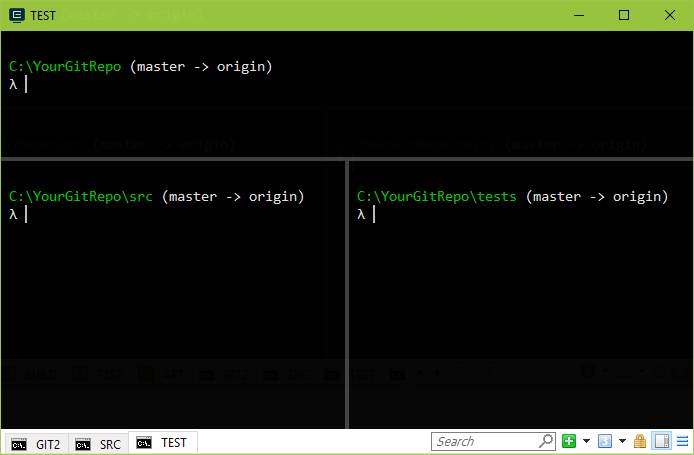Expand the active consoles list arrow
Image resolution: width=694 pixels, height=455 pixels.
coord(622,441)
